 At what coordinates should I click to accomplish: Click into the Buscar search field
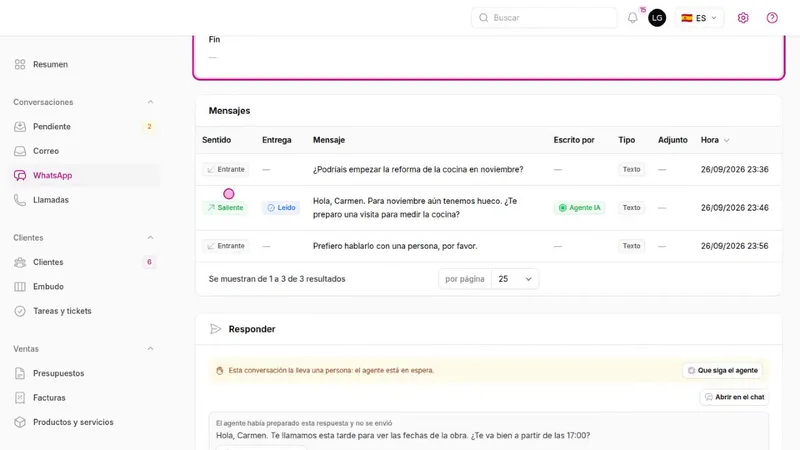[544, 18]
